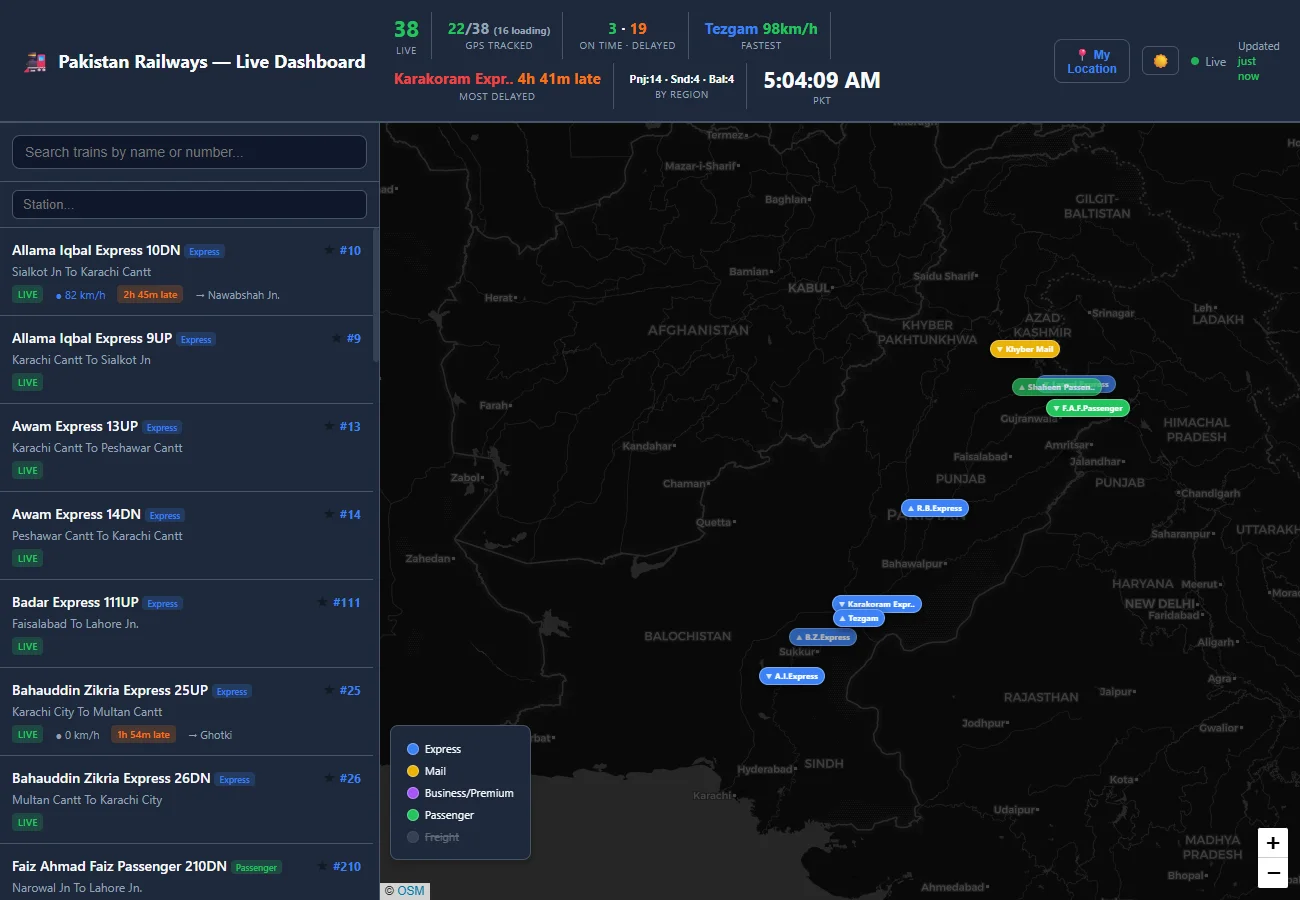Select the Karakoram Expr.. map marker
The width and height of the screenshot is (1300, 900).
pyautogui.click(x=877, y=604)
